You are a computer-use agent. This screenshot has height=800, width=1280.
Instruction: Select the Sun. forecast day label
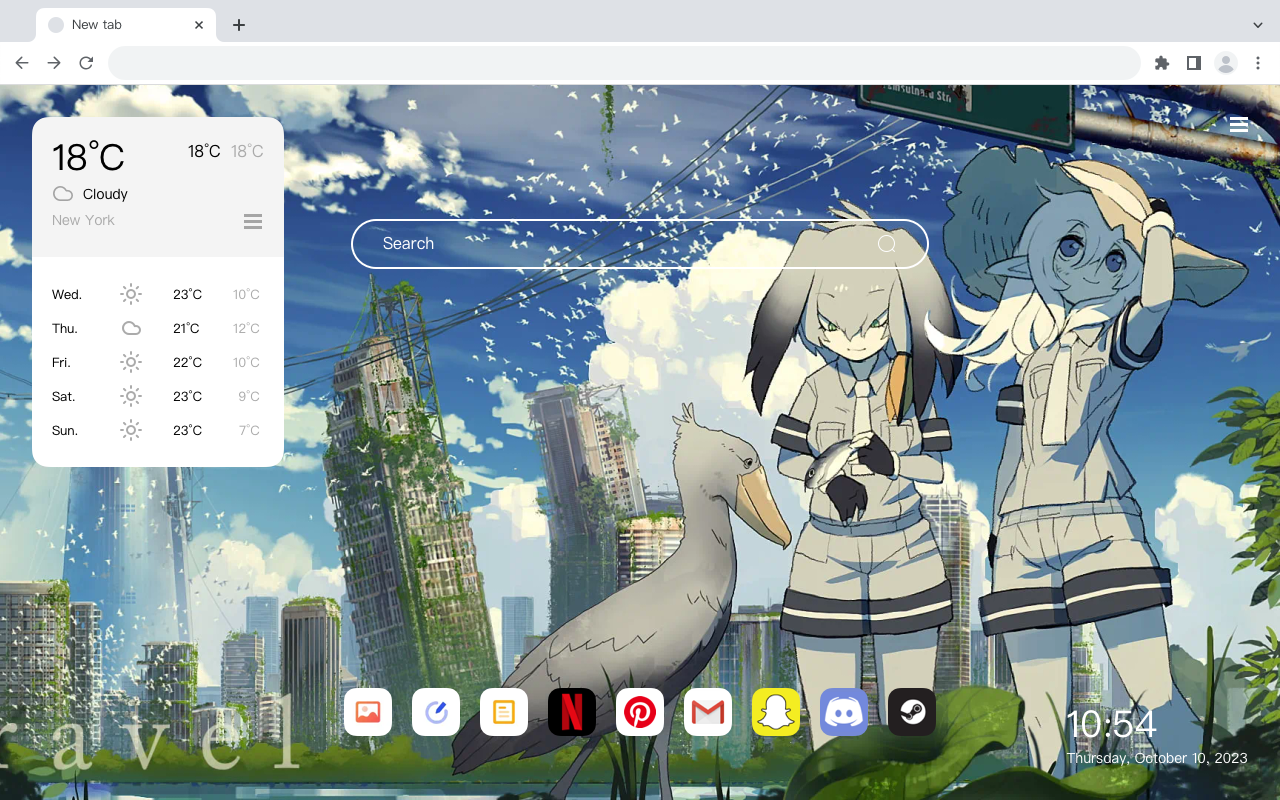[x=65, y=430]
